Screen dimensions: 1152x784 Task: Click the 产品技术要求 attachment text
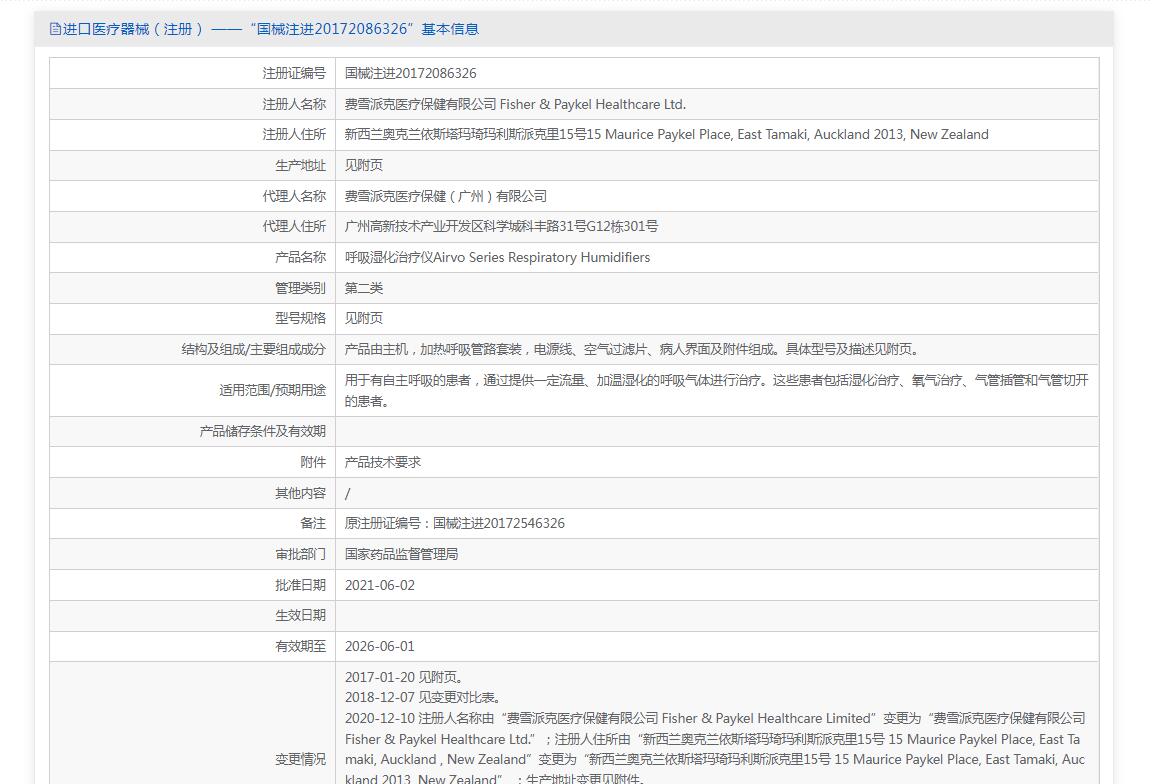383,462
